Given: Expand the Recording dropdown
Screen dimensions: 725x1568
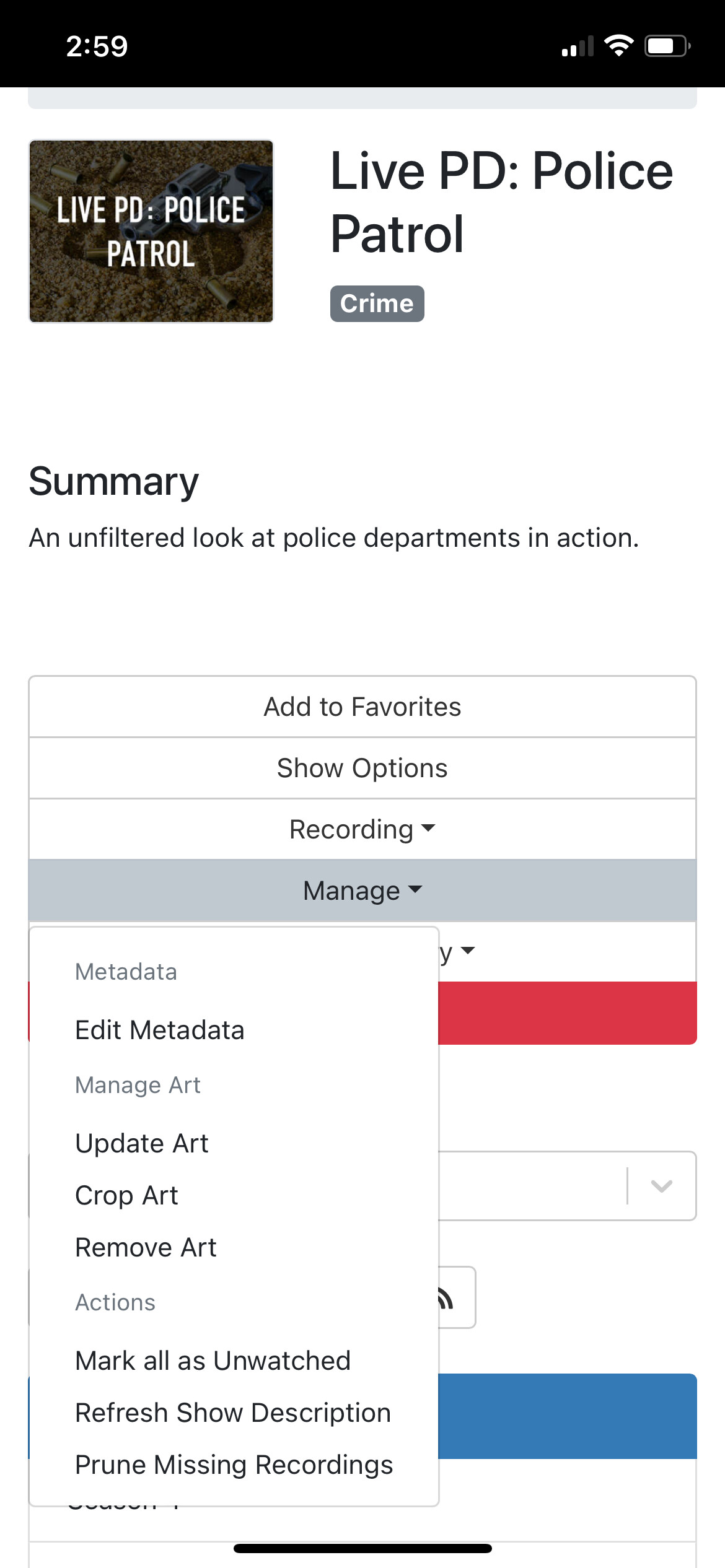Looking at the screenshot, I should point(362,829).
